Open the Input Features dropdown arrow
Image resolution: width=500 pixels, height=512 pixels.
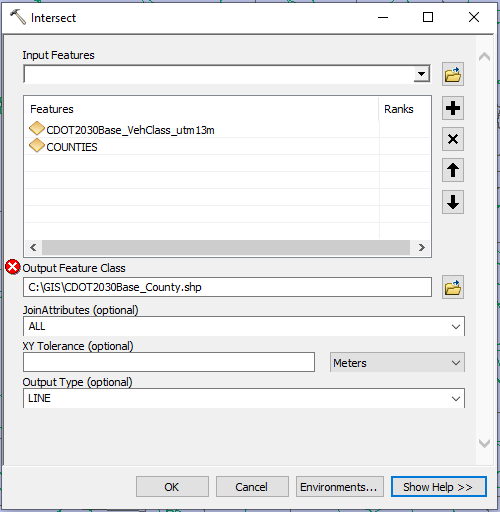point(422,74)
